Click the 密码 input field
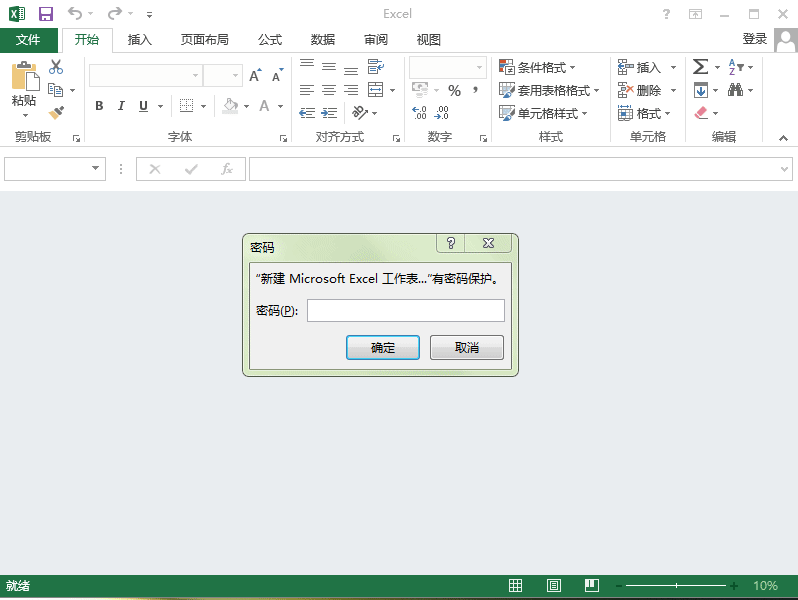This screenshot has width=798, height=600. (406, 310)
